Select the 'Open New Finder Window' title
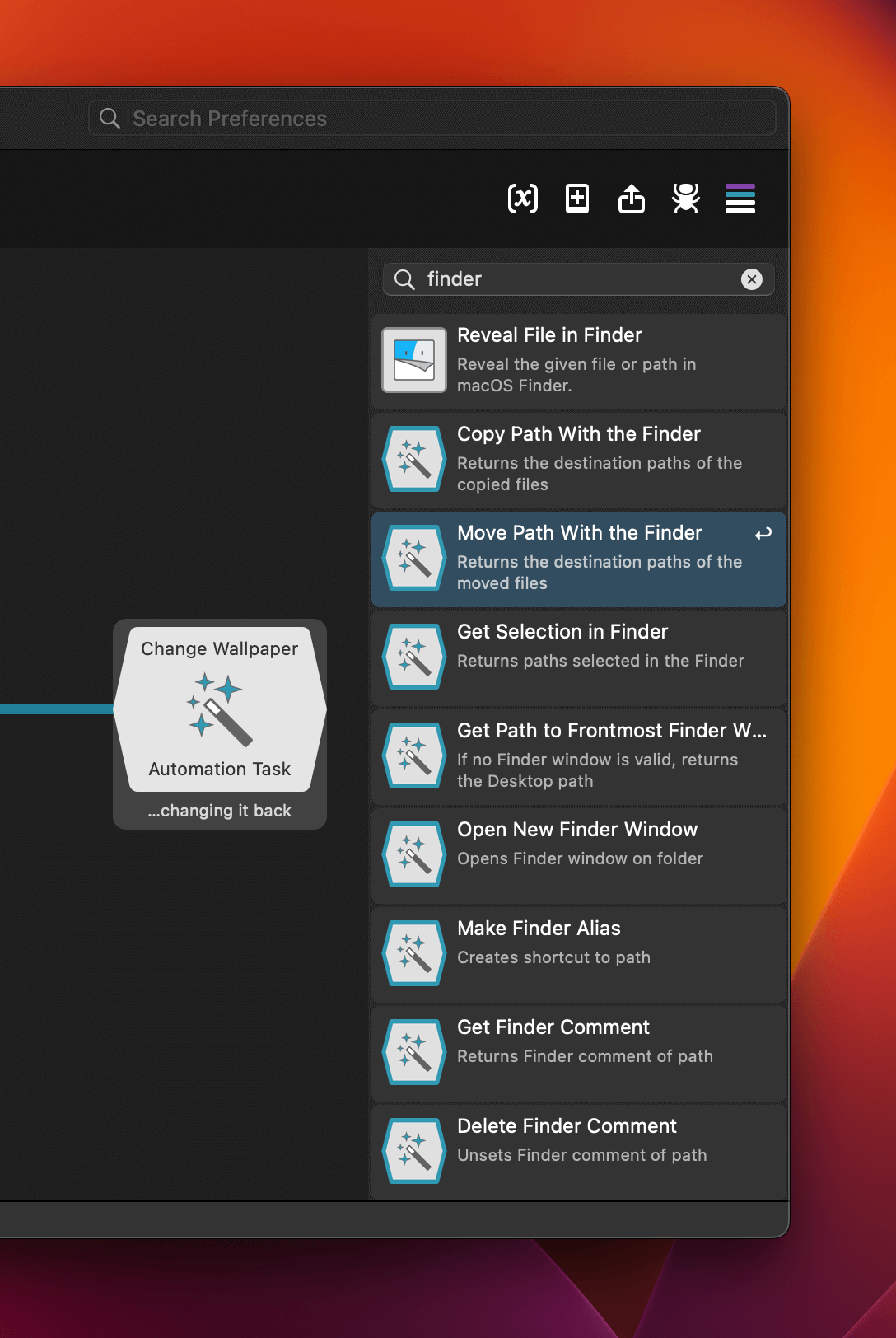The height and width of the screenshot is (1338, 896). [577, 830]
